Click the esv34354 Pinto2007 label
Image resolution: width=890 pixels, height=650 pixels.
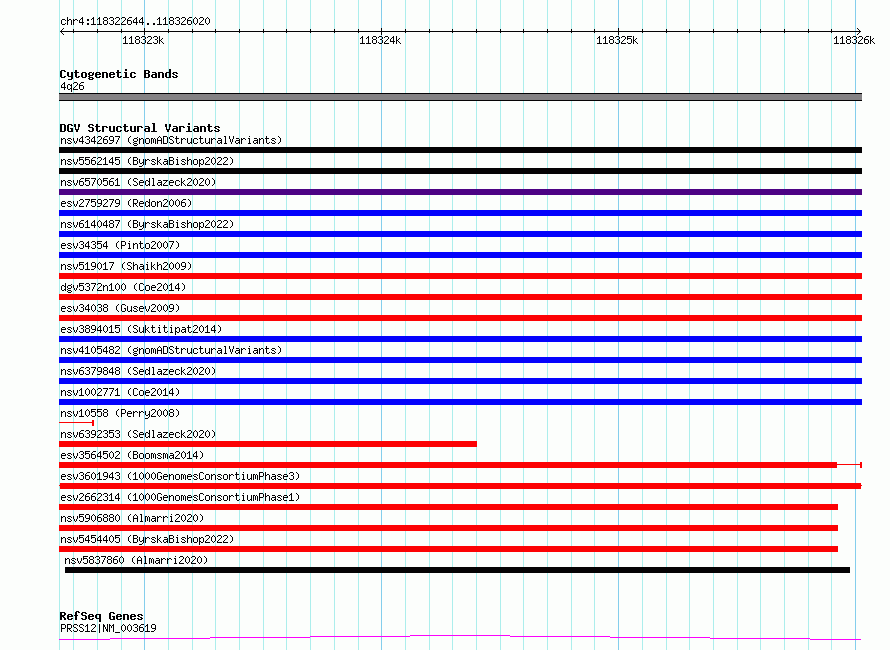click(x=120, y=245)
